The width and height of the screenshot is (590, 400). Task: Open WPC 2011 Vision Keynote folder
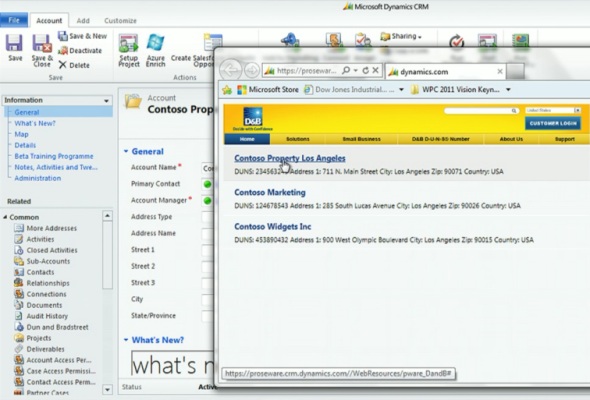tap(455, 90)
